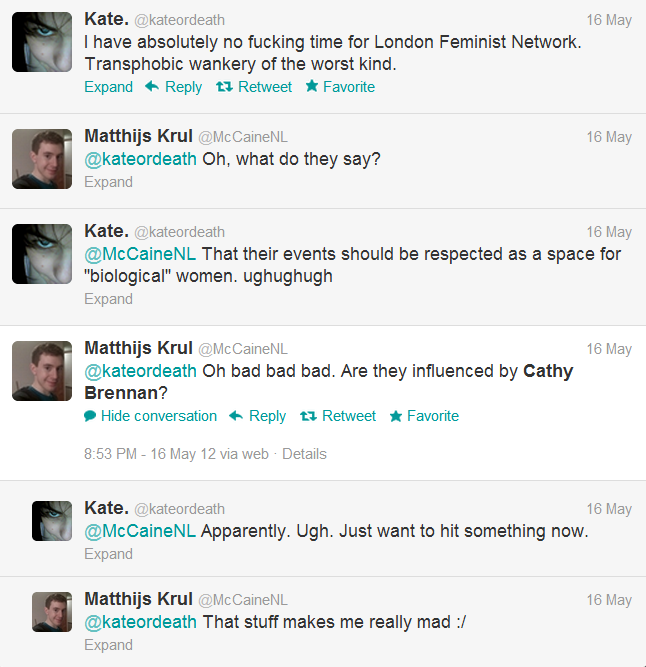This screenshot has width=646, height=667.
Task: Expand the "Oh, what do they say?" tweet
Action: pos(108,182)
